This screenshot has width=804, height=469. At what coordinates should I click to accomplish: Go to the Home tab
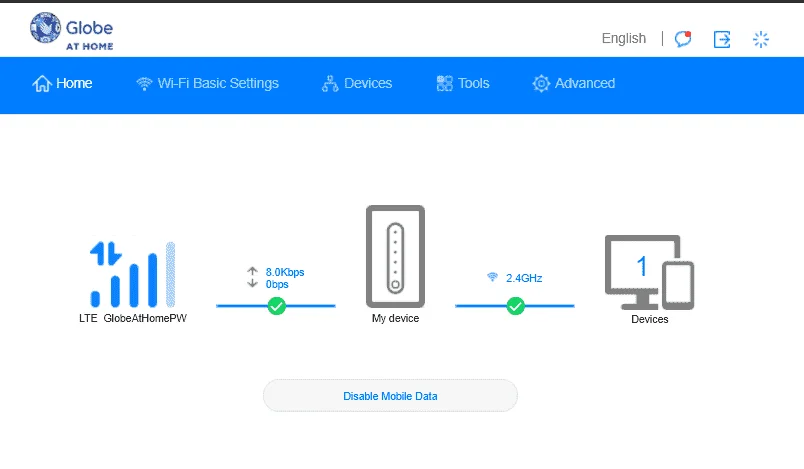[x=62, y=84]
